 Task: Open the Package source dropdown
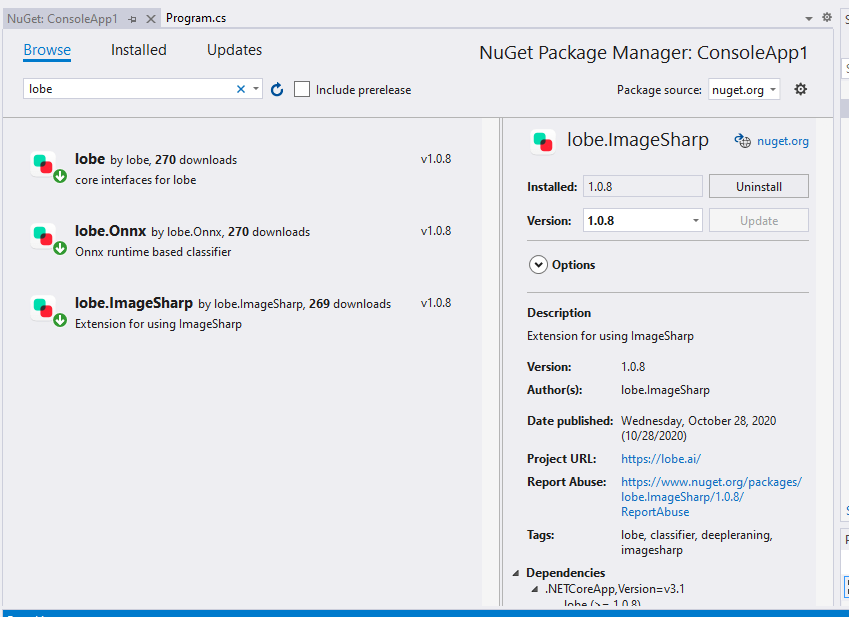(744, 89)
